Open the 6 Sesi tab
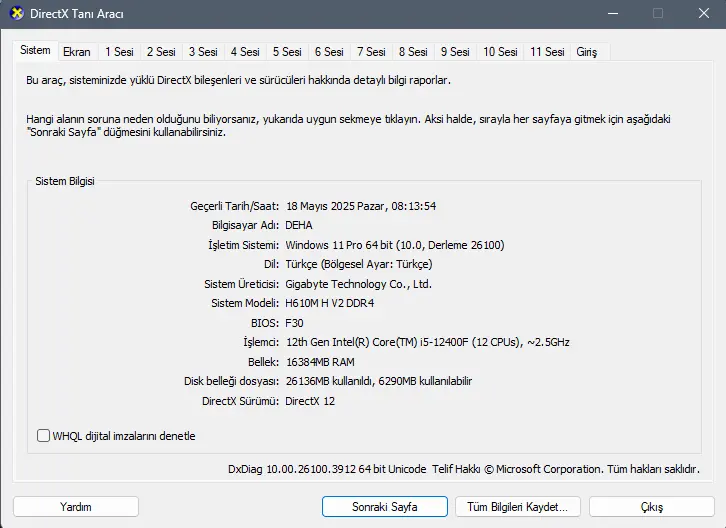This screenshot has width=726, height=528. tap(329, 52)
